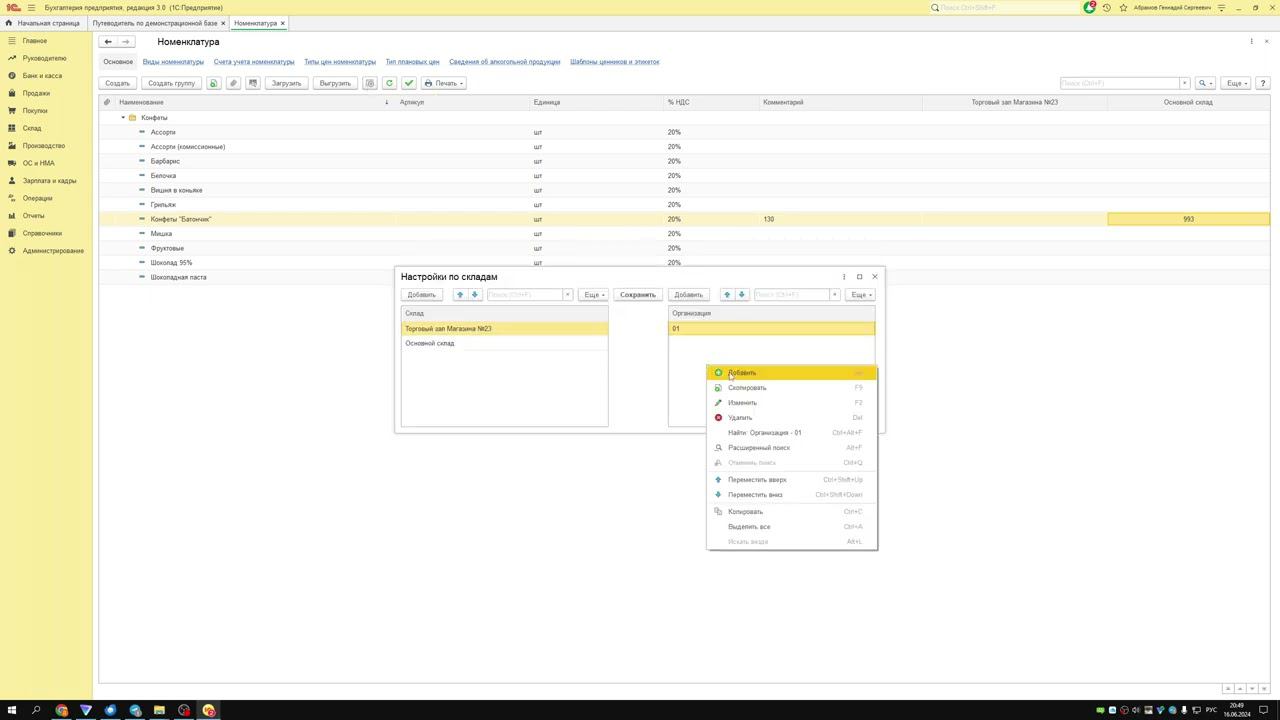Open the main menu hamburger icon
The height and width of the screenshot is (720, 1280).
pyautogui.click(x=31, y=7)
